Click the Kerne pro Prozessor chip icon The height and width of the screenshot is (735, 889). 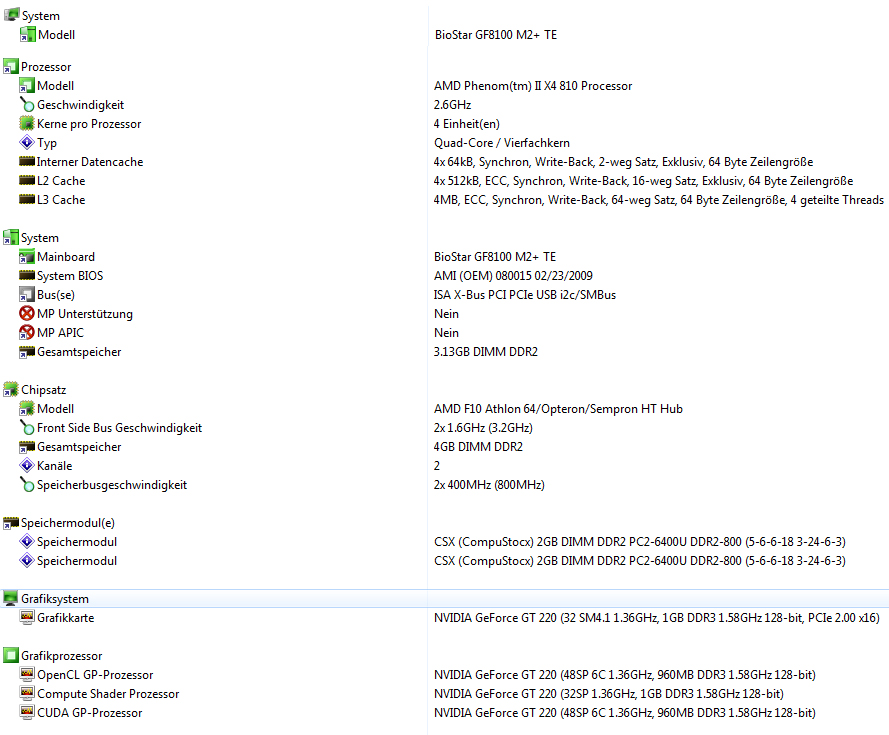(x=27, y=123)
